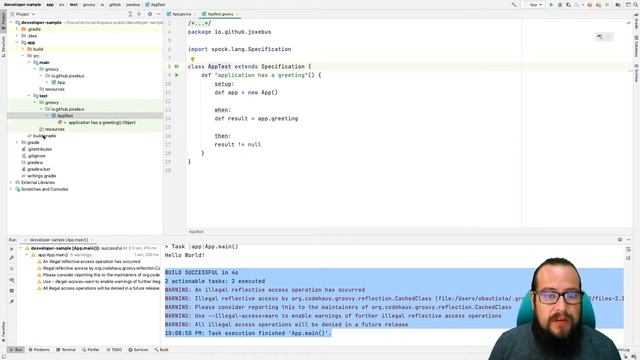The width and height of the screenshot is (640, 360).
Task: Show intention actions via yellow lightbulb
Action: pyautogui.click(x=193, y=59)
